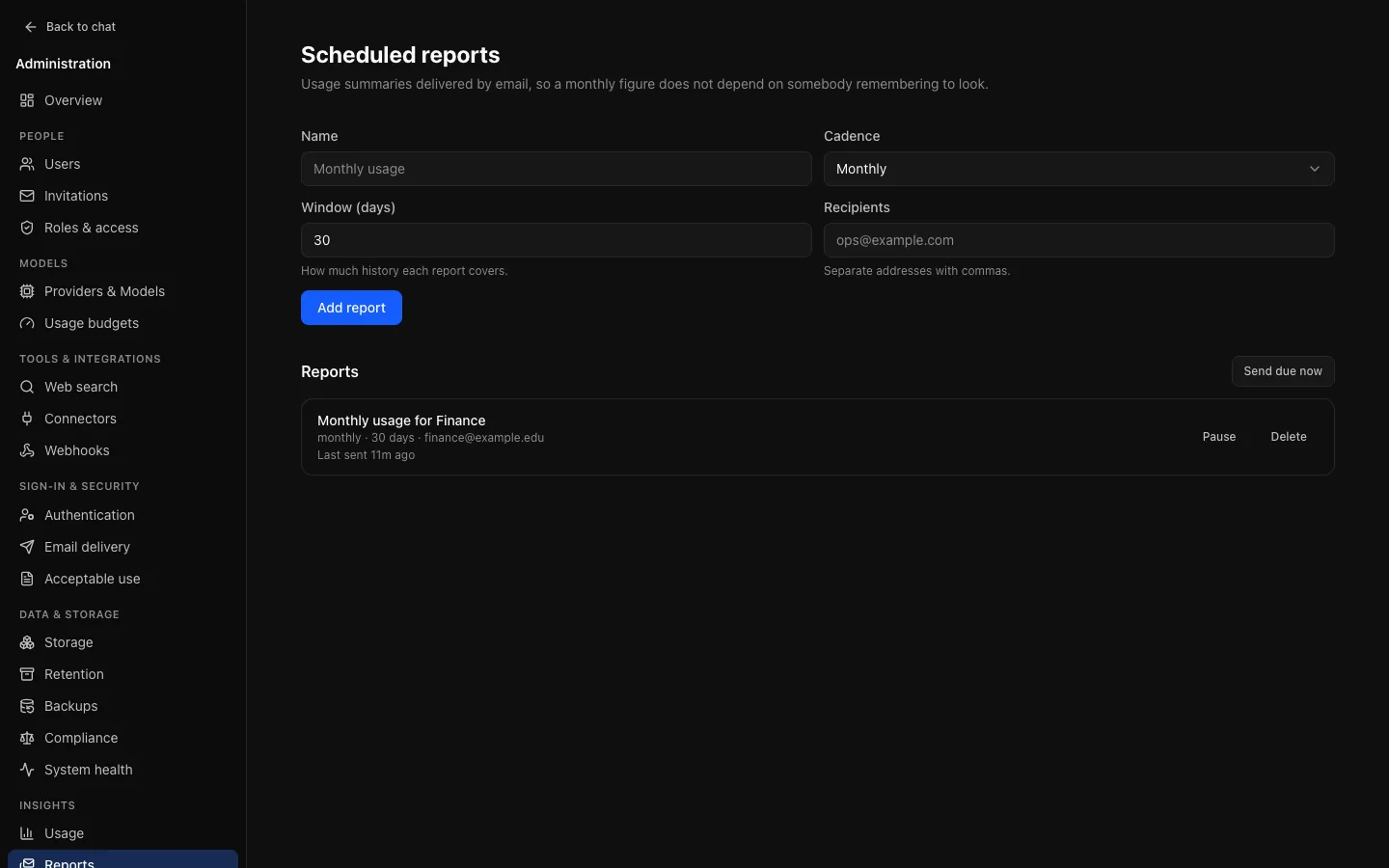Click the Overview grid icon
This screenshot has height=868, width=1389.
click(27, 100)
